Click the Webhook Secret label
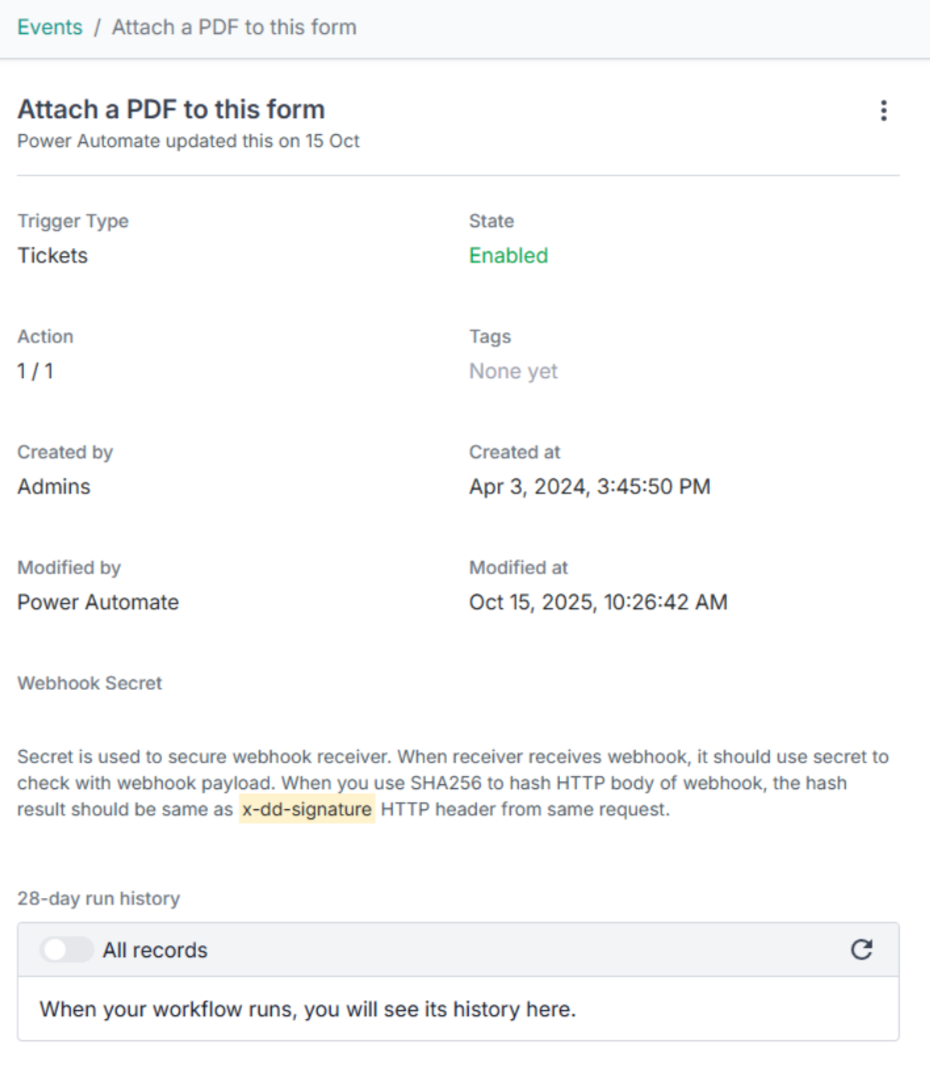Viewport: 930px width, 1066px height. pyautogui.click(x=90, y=683)
